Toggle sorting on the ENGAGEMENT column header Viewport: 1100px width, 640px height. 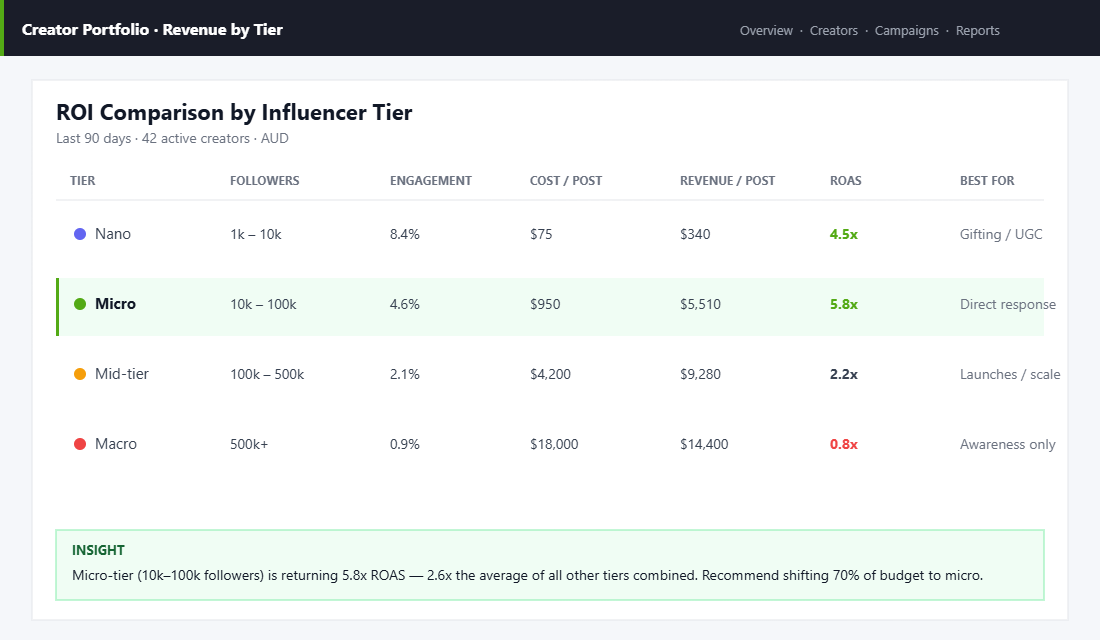[431, 181]
